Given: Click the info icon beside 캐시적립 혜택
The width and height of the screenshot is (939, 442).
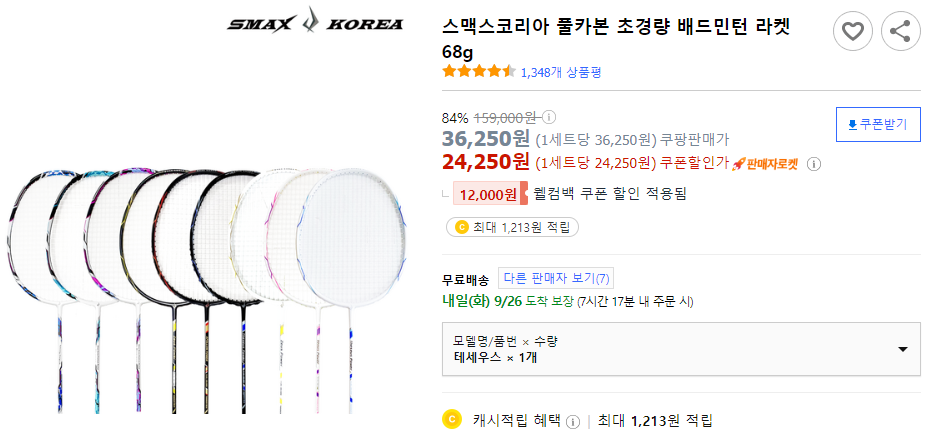Looking at the screenshot, I should [x=573, y=421].
